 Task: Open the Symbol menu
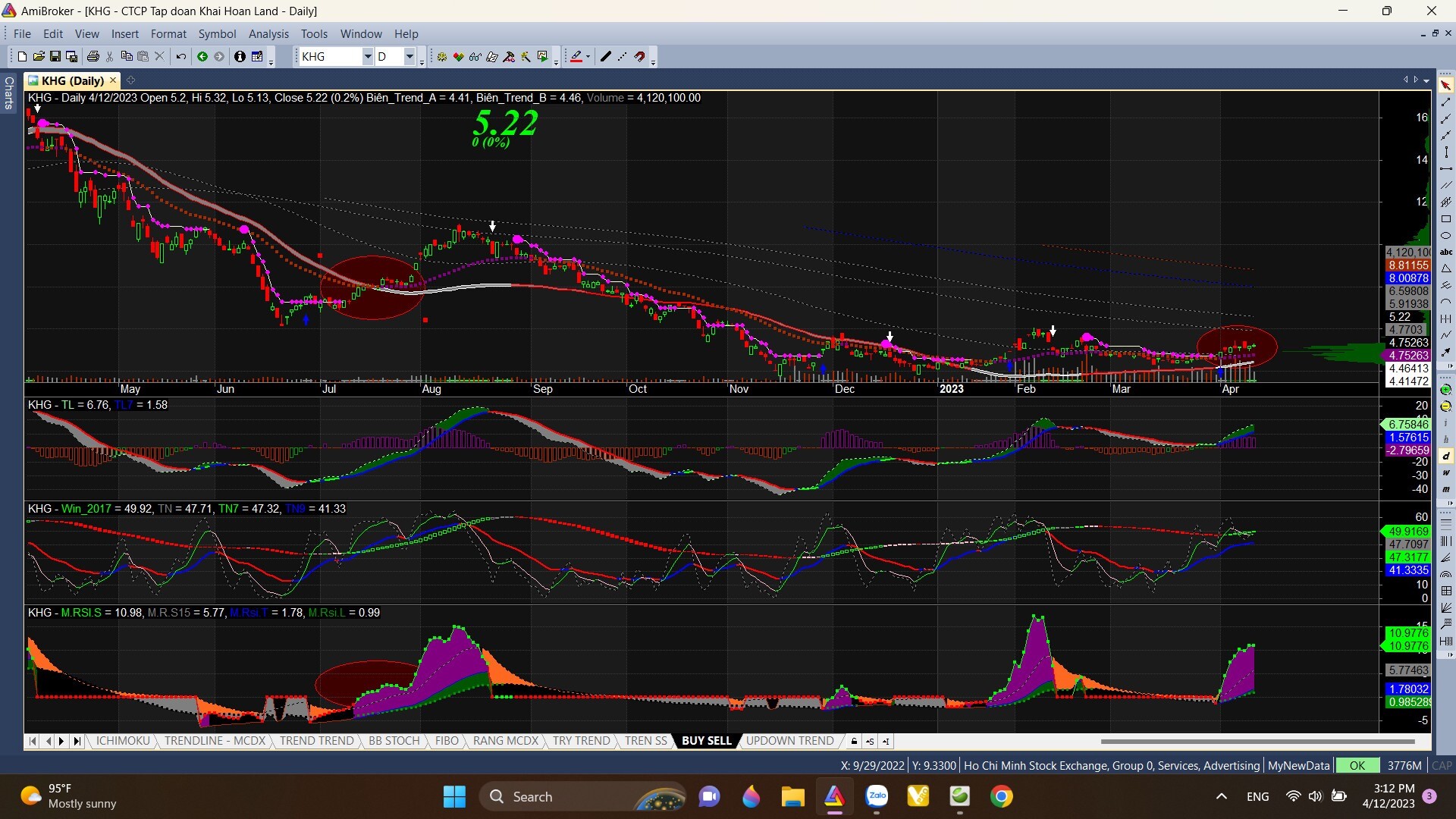217,34
